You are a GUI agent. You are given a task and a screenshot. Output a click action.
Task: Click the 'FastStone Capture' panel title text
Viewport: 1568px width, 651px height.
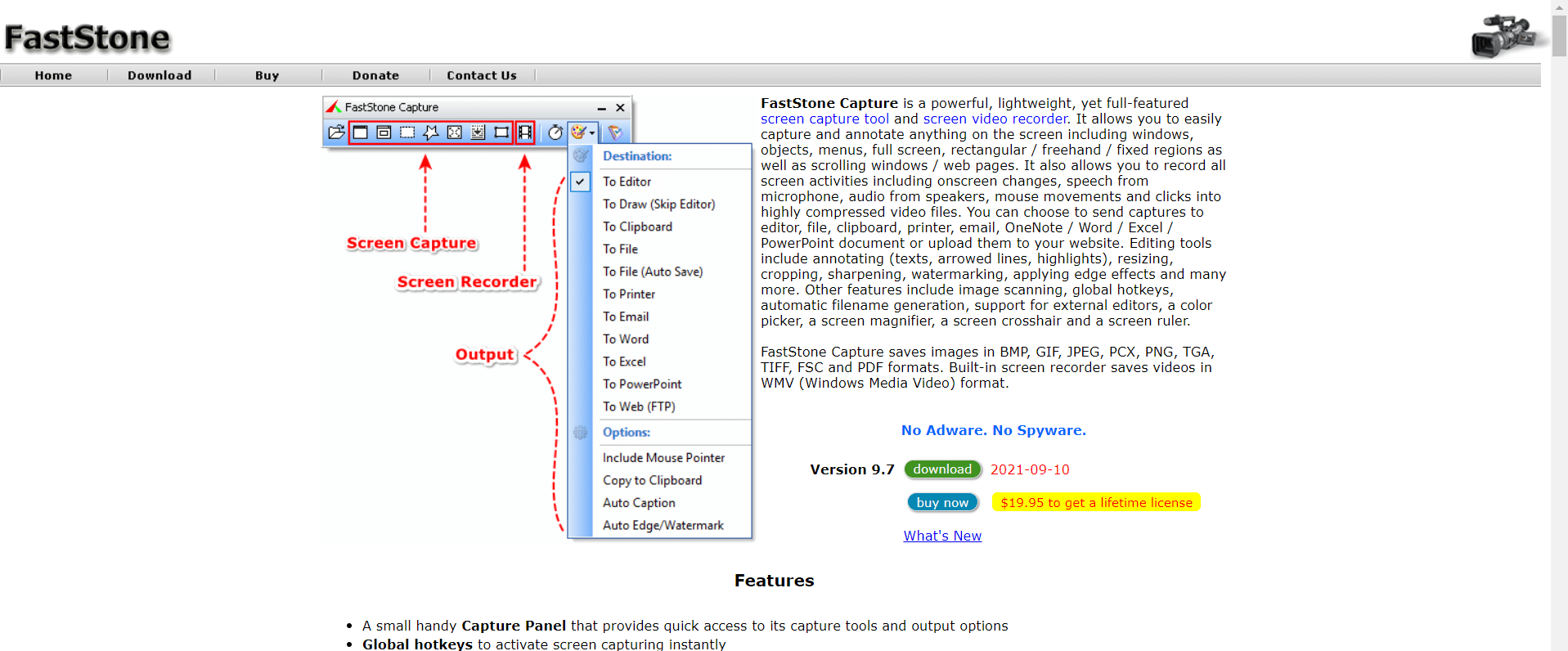click(x=391, y=107)
